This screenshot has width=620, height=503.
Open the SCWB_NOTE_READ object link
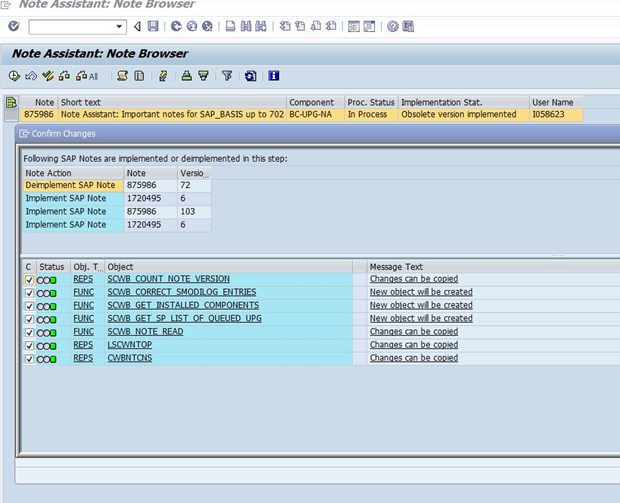point(145,331)
